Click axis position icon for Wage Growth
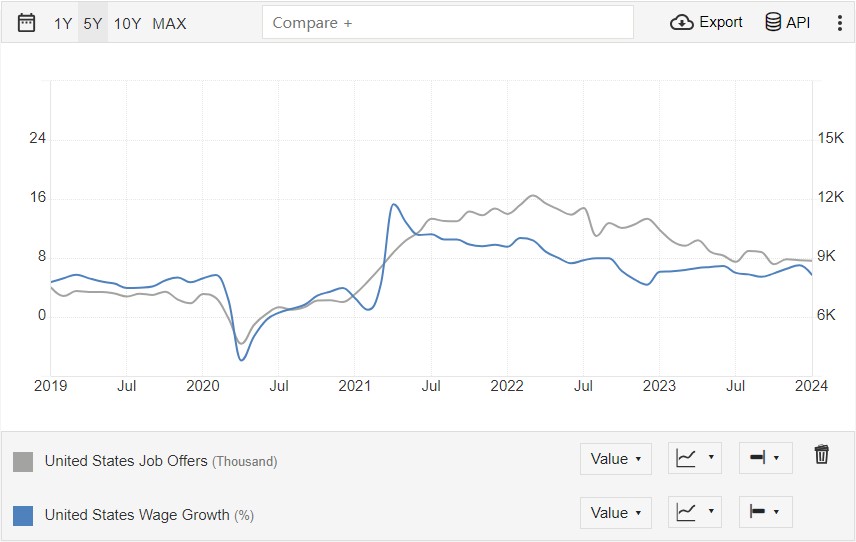The image size is (856, 542). [758, 511]
